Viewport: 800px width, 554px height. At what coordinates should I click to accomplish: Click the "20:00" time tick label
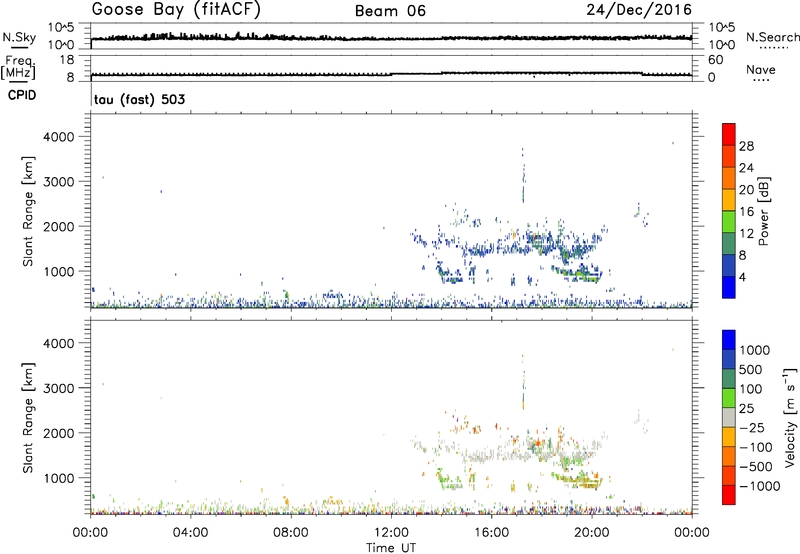click(x=592, y=533)
